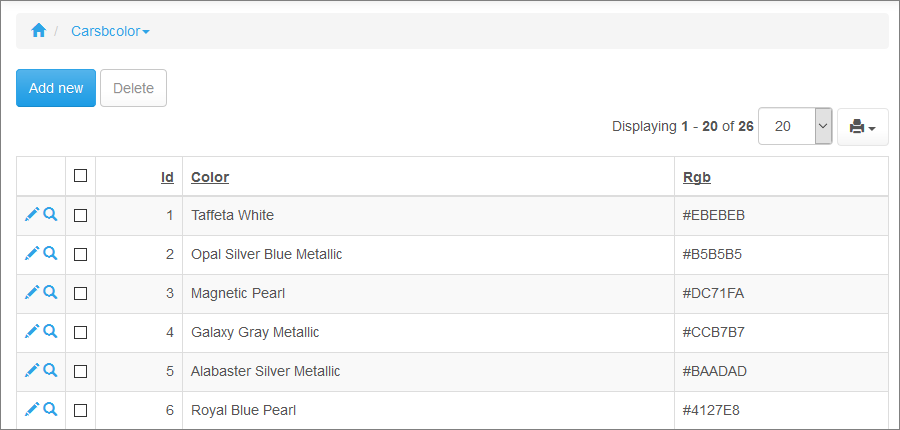
Task: Expand the printer export dropdown
Action: 862,127
